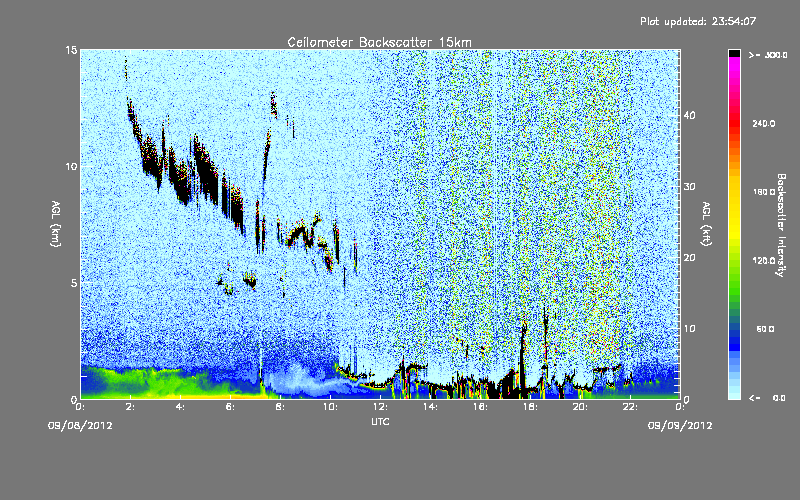Click the 'Ceilometer Backscatter 15km' plot title
Screen dimensions: 800x500
coord(379,42)
